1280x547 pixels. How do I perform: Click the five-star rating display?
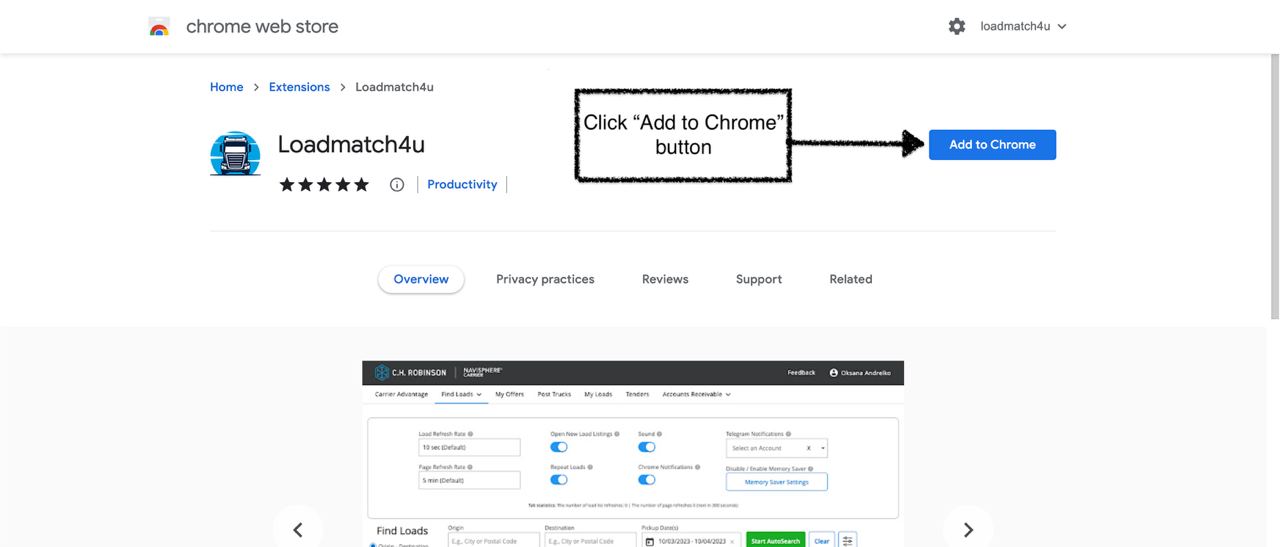point(324,185)
